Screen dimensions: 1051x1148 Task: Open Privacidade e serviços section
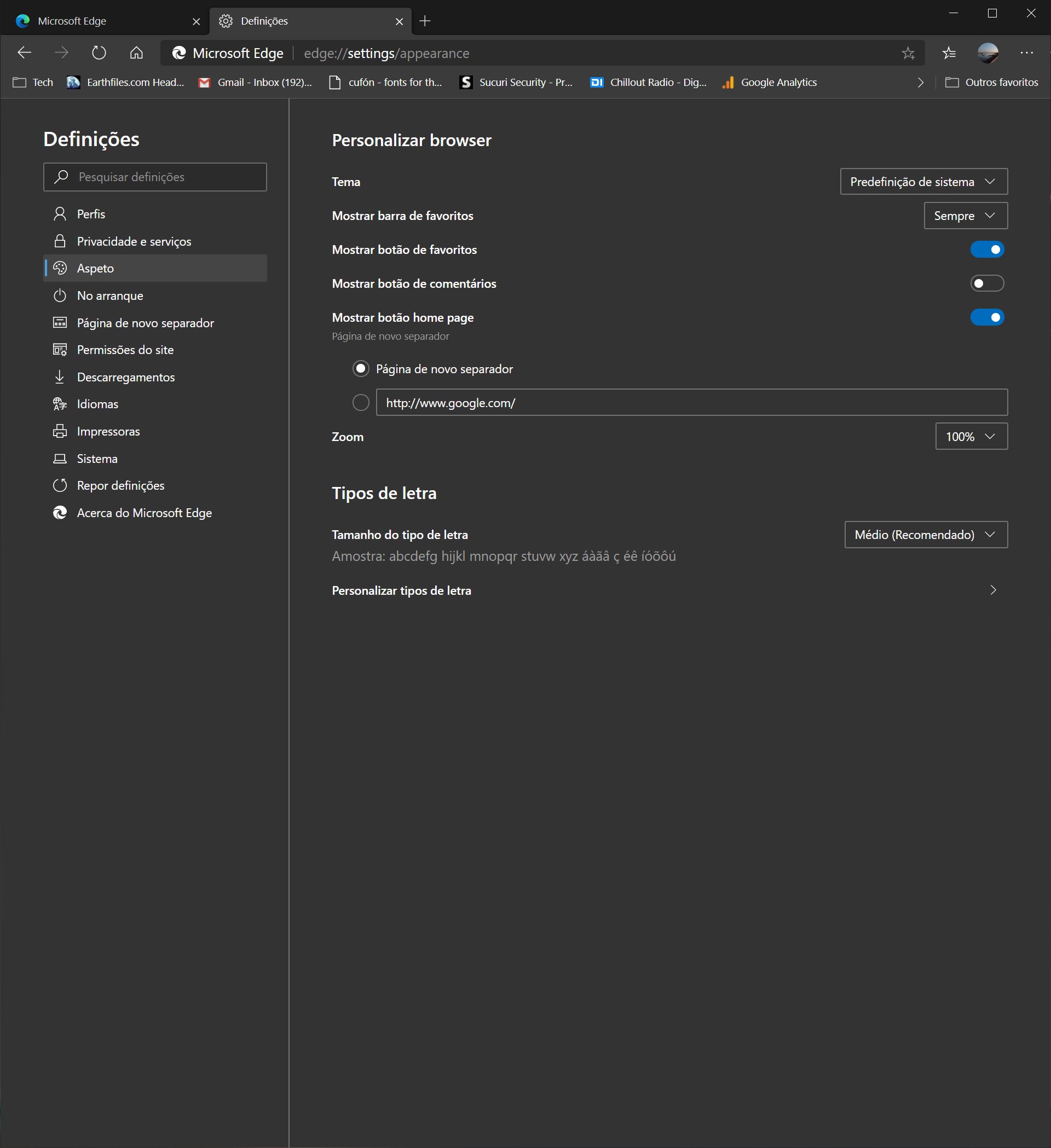pyautogui.click(x=155, y=241)
